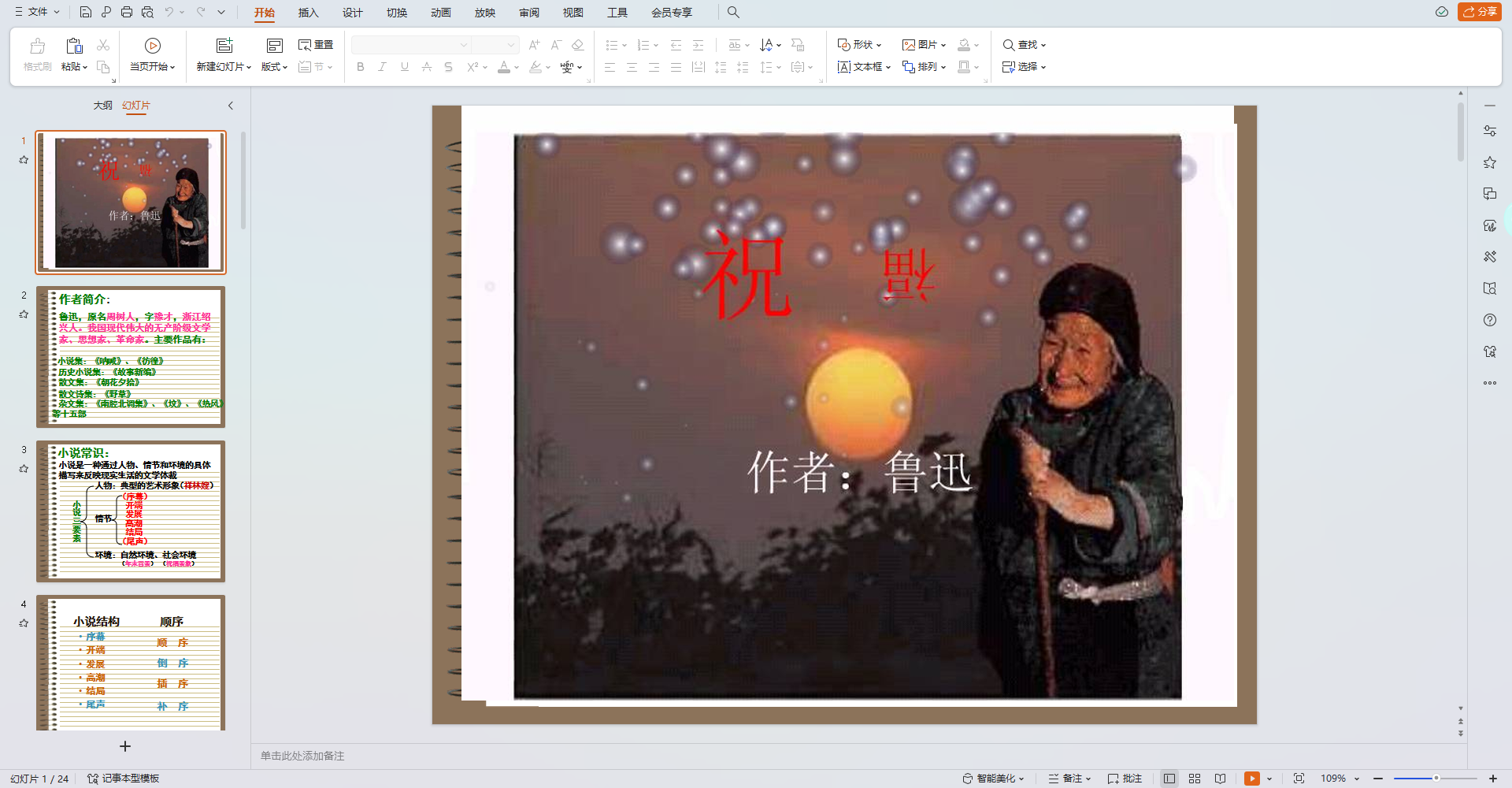The height and width of the screenshot is (788, 1512).
Task: Center-align the paragraph text
Action: click(x=632, y=67)
